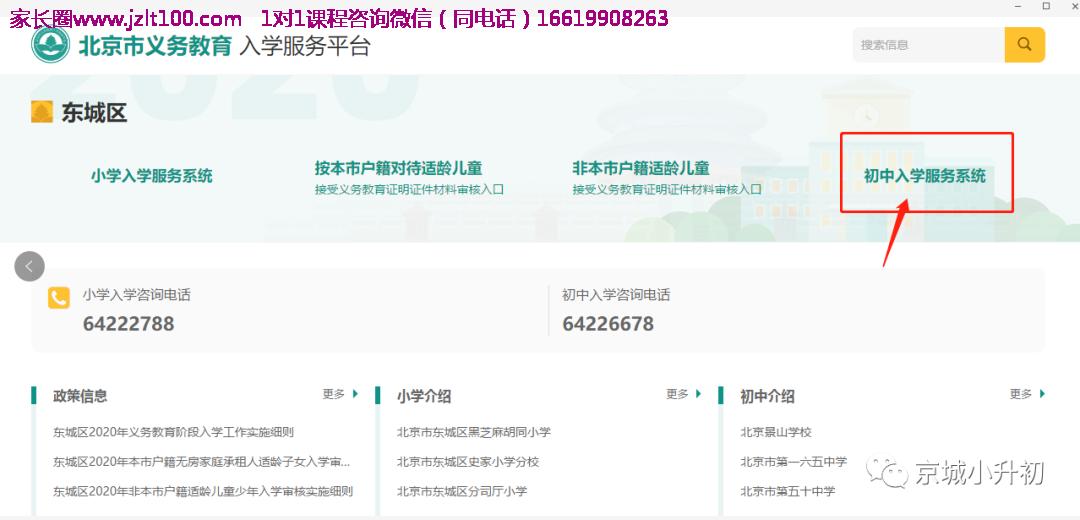
Task: Open 初中入学服务系统
Action: (x=925, y=176)
